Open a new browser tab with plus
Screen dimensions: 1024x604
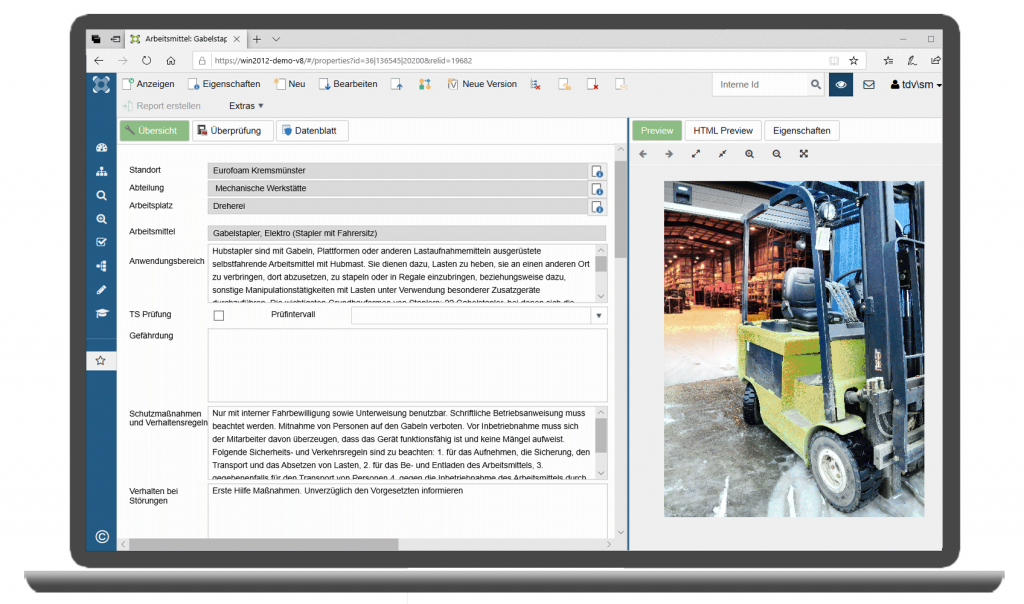257,39
